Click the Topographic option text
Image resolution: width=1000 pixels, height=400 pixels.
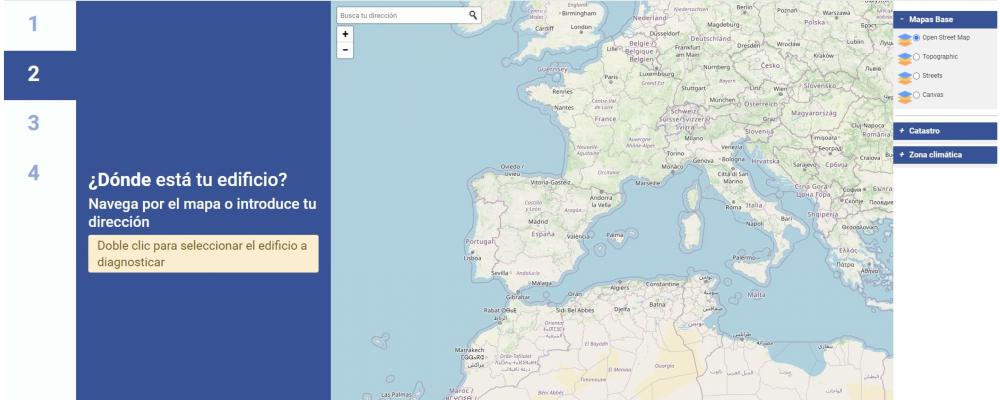tap(940, 57)
